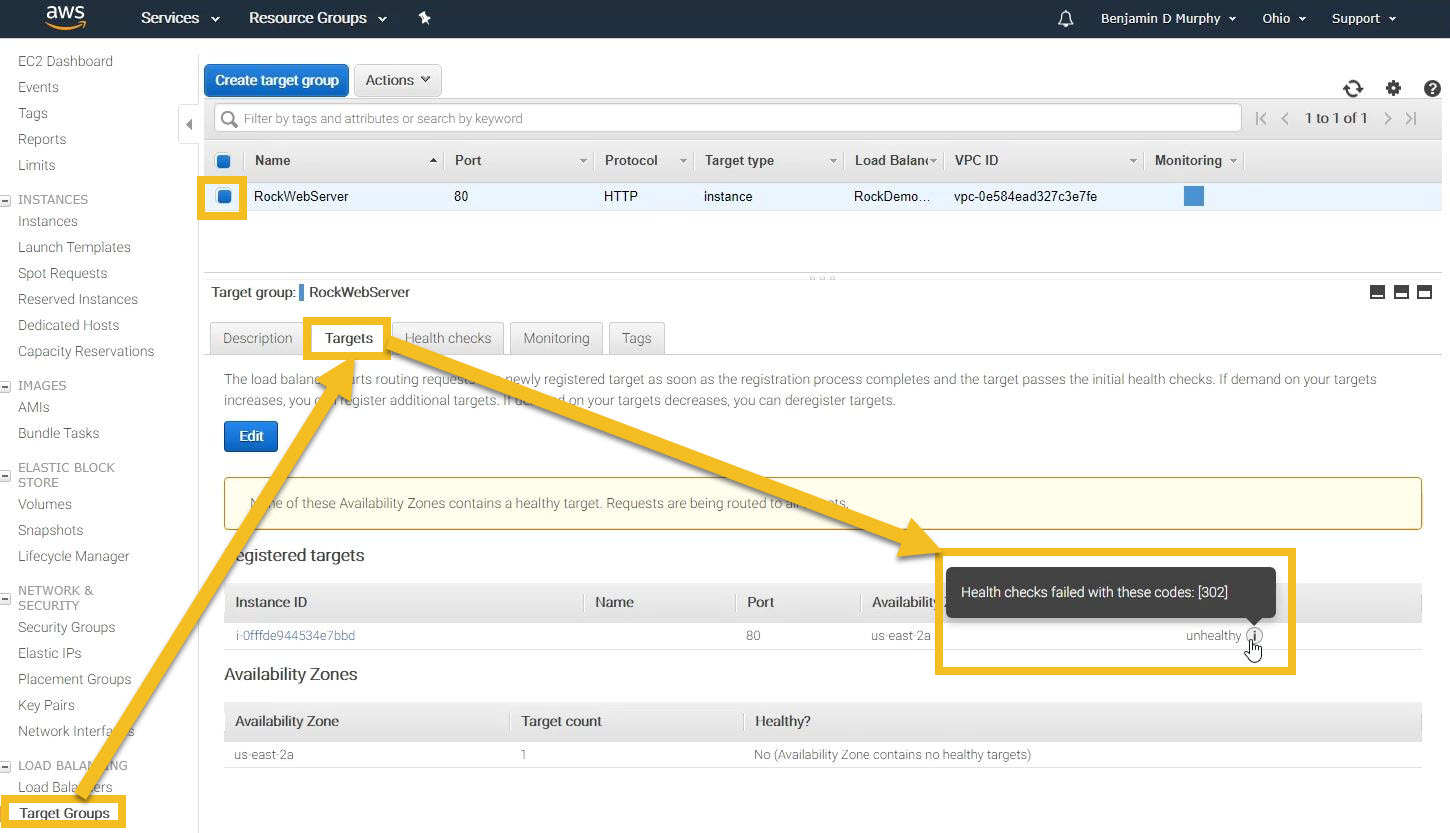Open the Services dropdown menu
This screenshot has width=1450, height=833.
coord(180,18)
